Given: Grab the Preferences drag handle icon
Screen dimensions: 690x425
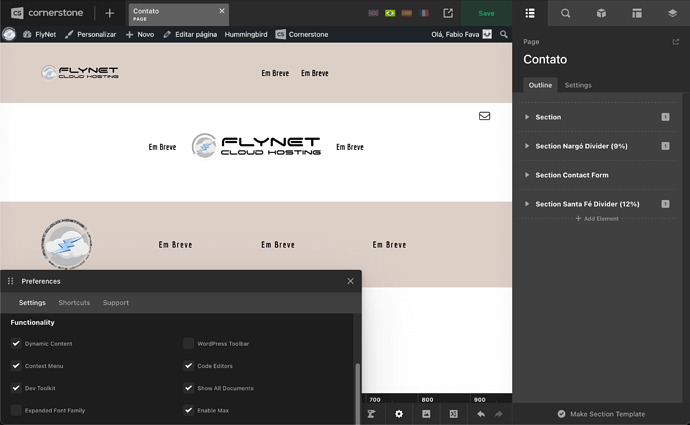Looking at the screenshot, I should (11, 281).
